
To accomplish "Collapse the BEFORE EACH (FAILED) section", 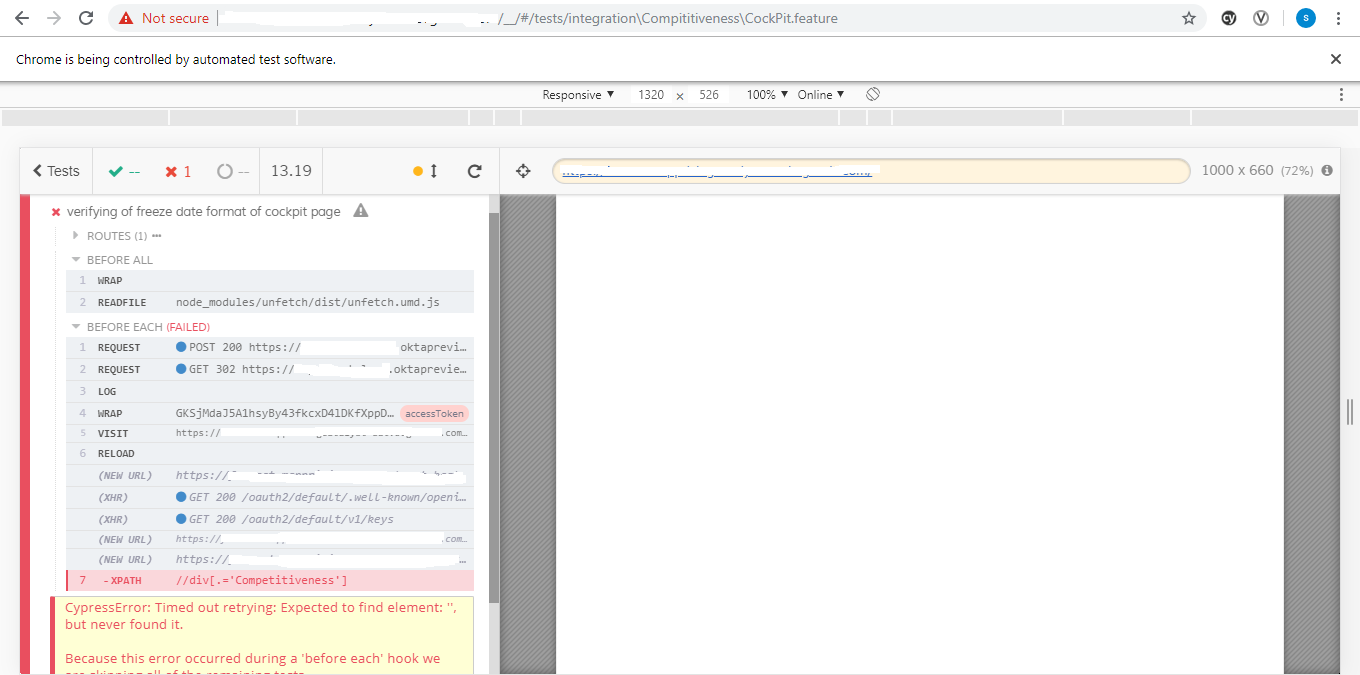I will [75, 326].
